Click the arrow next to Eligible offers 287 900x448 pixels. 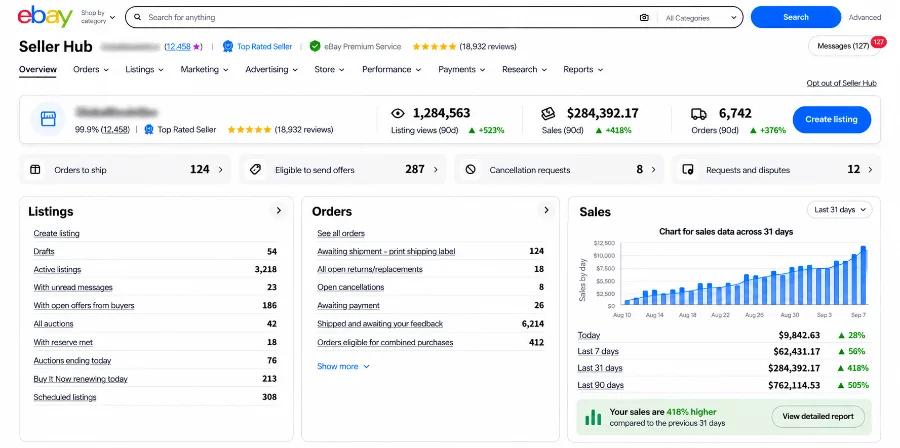(436, 170)
